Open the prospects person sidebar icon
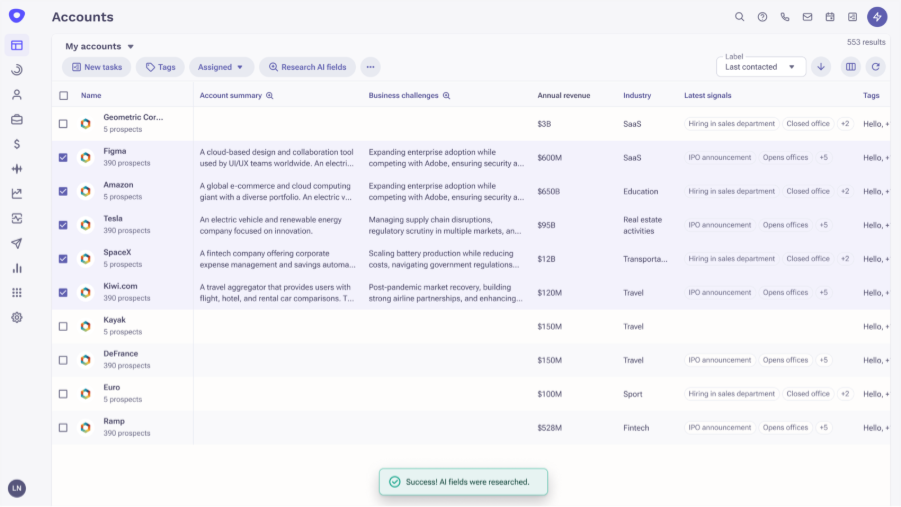Viewport: 901px width, 507px height. click(x=17, y=94)
